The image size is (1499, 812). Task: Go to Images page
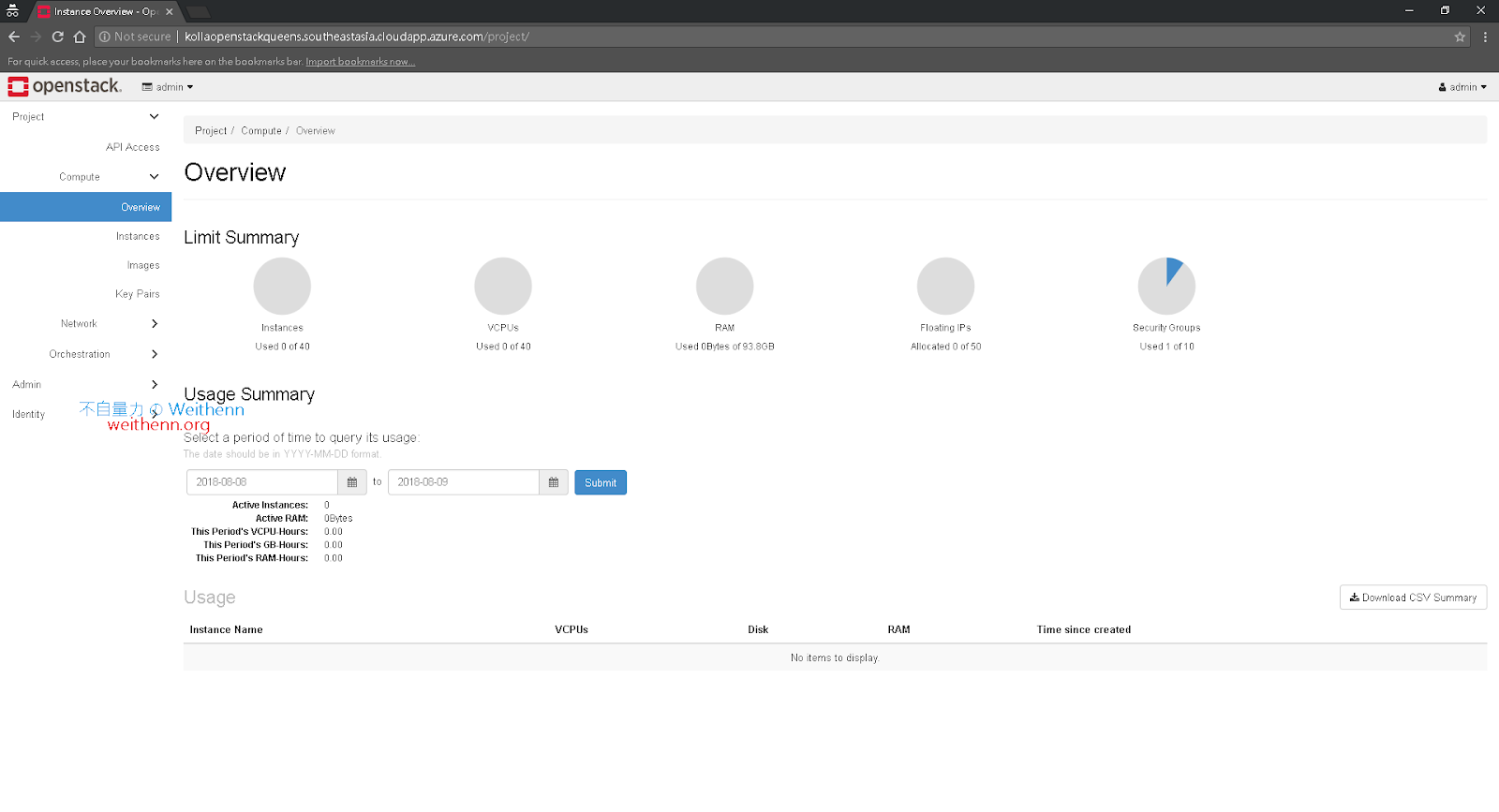[x=143, y=265]
